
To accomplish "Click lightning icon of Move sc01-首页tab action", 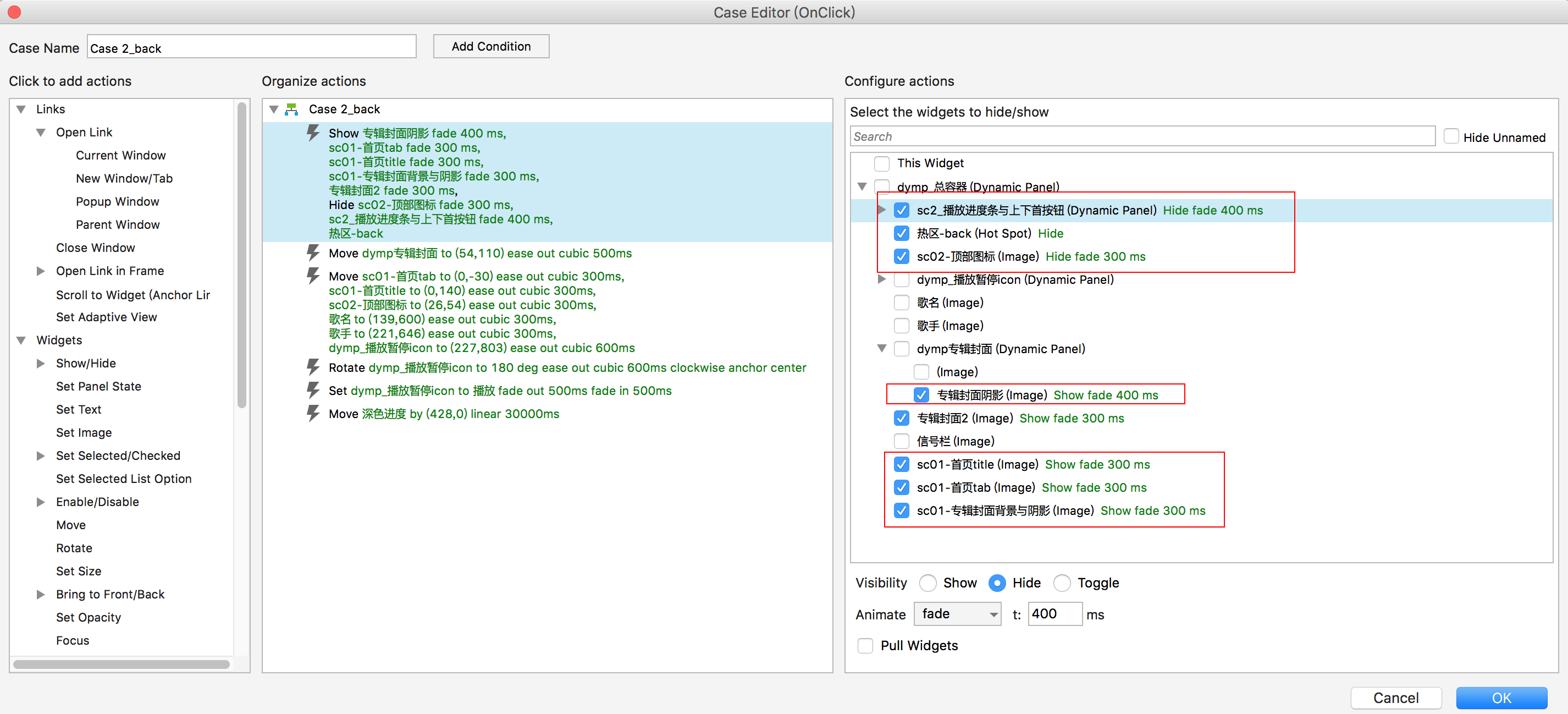I will (313, 276).
